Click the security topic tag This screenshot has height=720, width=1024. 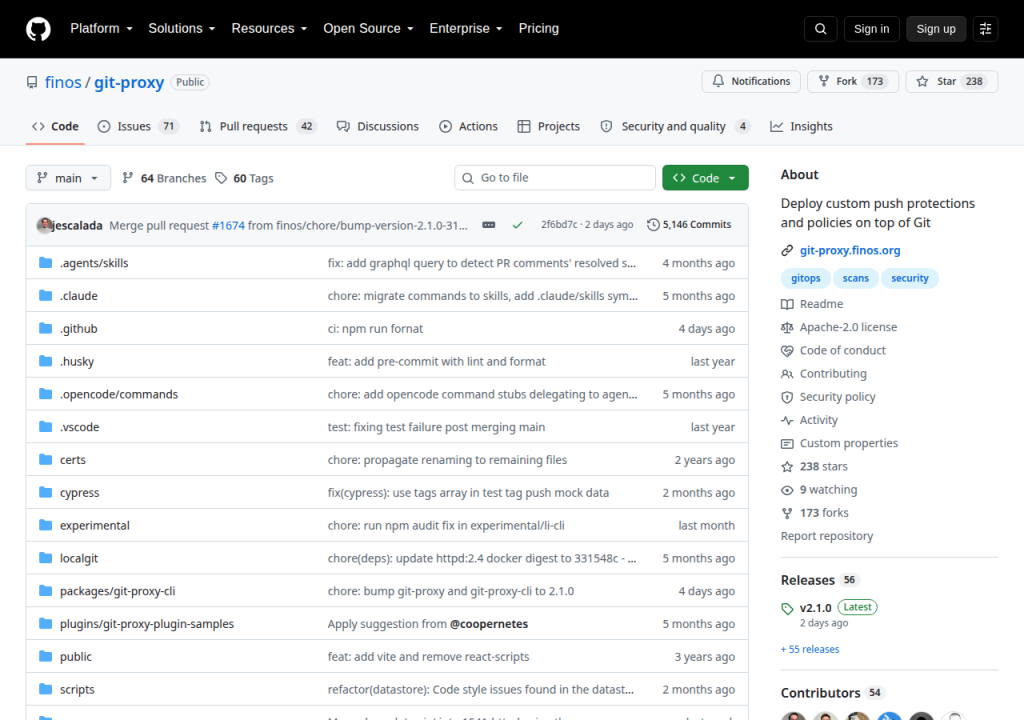(910, 278)
